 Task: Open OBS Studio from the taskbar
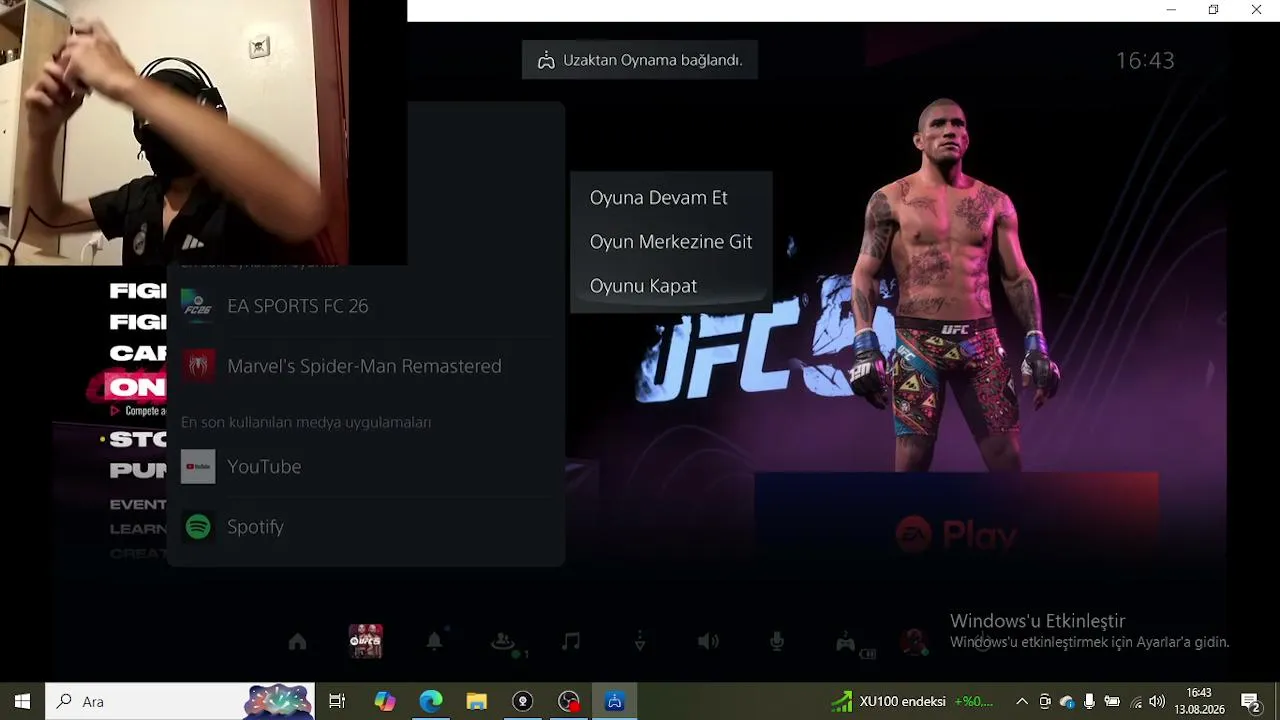tap(523, 701)
